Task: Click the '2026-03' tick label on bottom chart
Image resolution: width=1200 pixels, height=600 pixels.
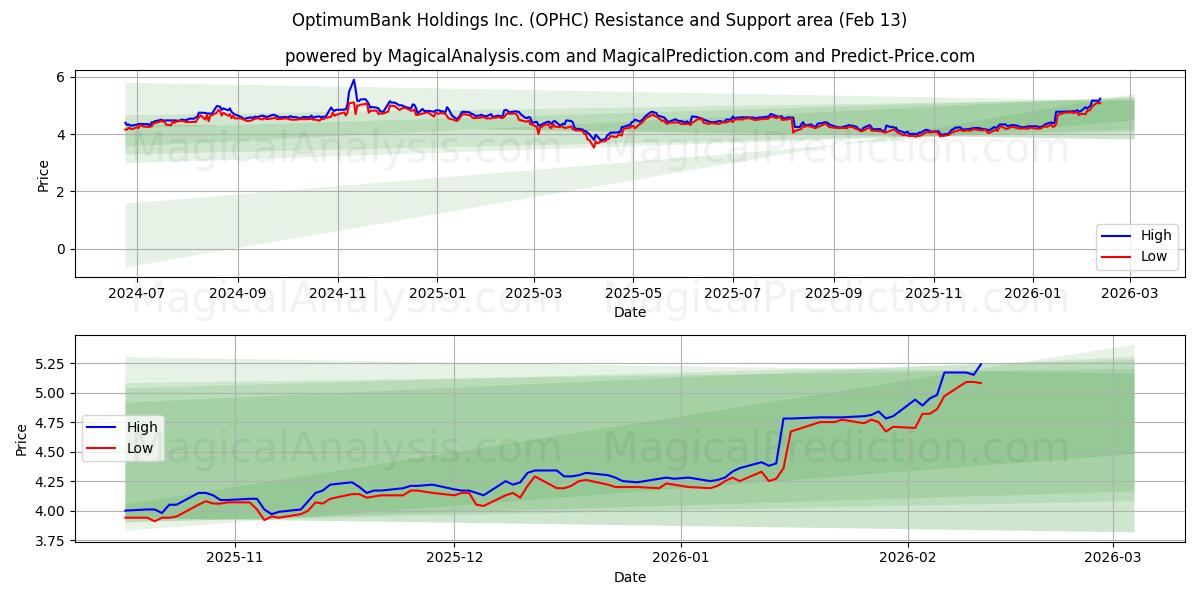Action: click(x=1113, y=558)
